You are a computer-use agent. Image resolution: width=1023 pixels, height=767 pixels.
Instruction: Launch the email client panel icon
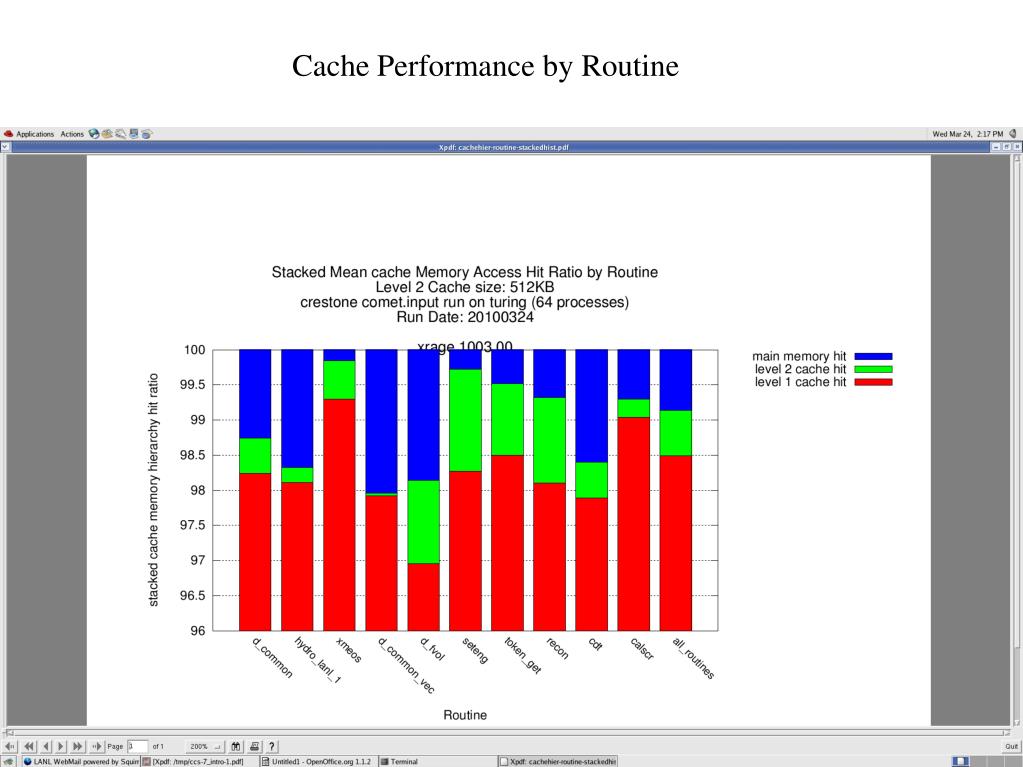click(x=107, y=134)
